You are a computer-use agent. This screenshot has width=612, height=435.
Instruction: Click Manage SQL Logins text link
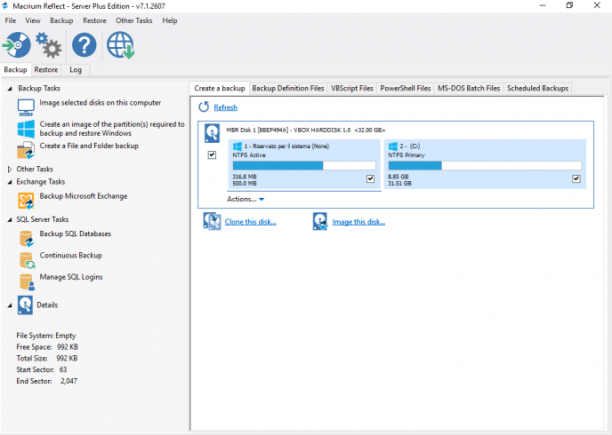point(71,277)
